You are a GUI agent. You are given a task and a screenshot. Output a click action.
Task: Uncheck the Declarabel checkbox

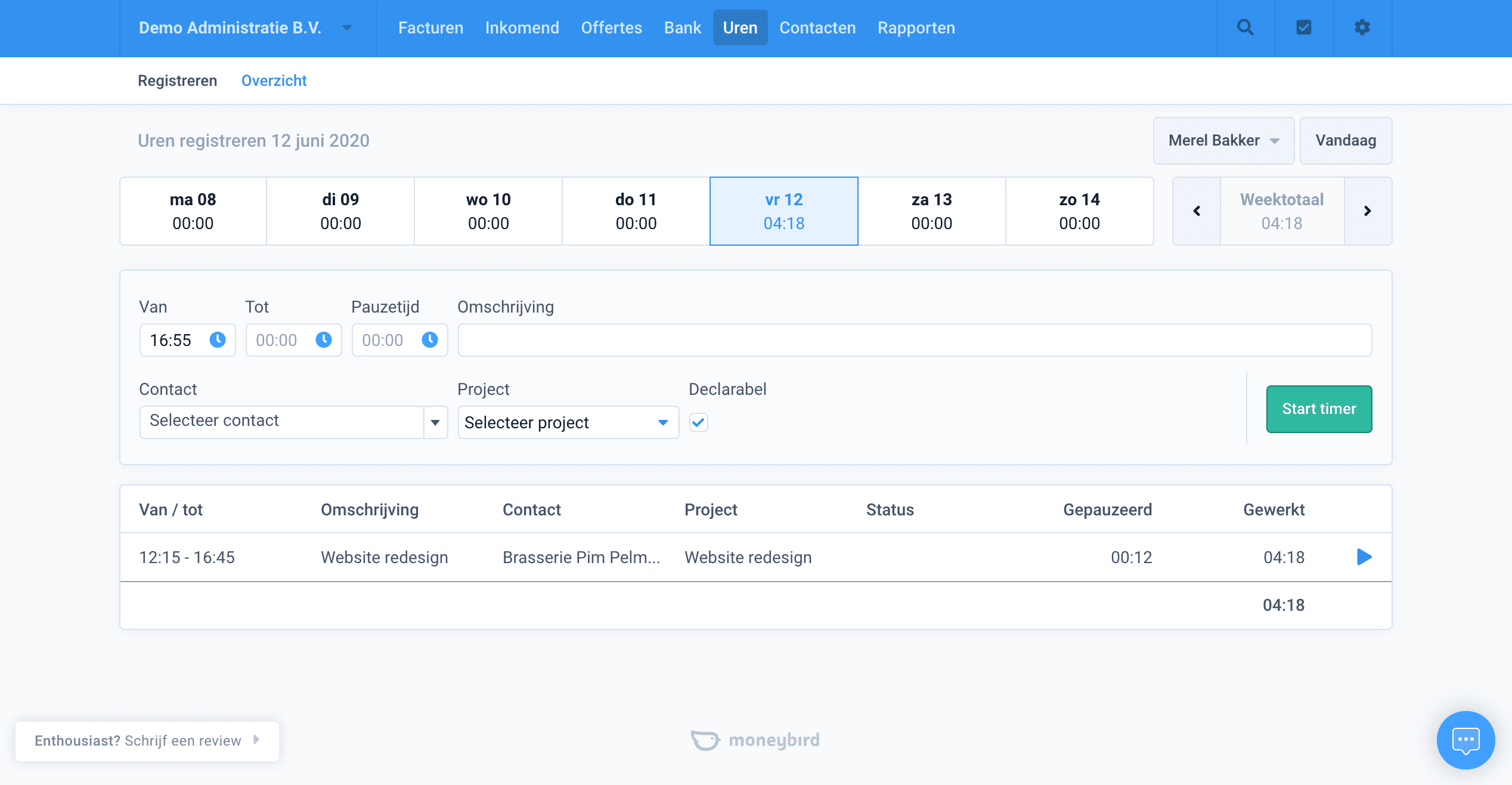[699, 422]
